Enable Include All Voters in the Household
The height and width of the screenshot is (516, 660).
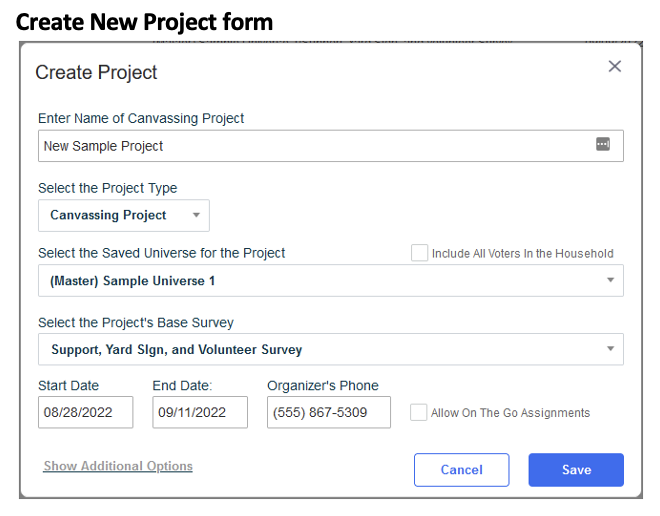[x=419, y=253]
